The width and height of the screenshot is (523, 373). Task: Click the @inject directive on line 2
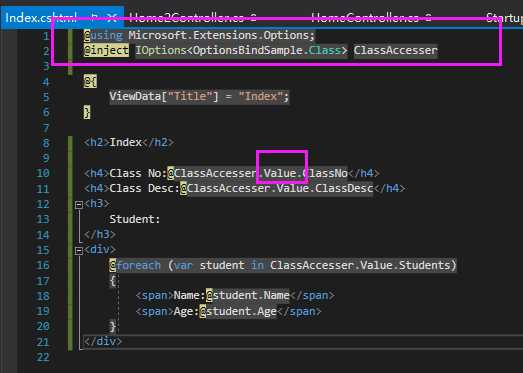(x=106, y=50)
